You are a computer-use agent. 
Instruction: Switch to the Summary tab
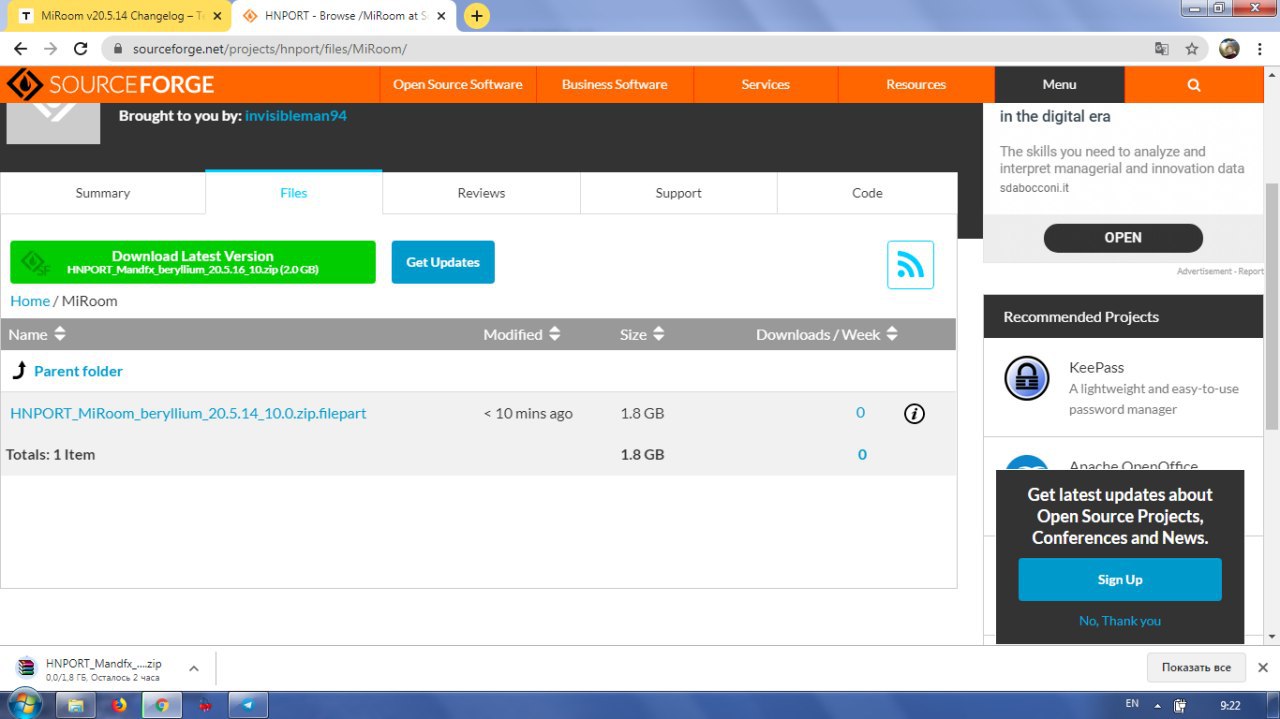tap(103, 193)
